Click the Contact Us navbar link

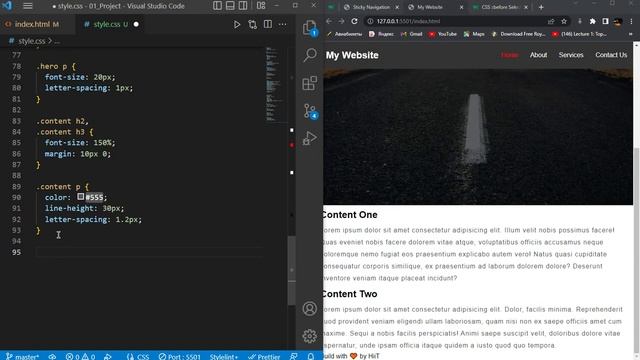tap(611, 55)
